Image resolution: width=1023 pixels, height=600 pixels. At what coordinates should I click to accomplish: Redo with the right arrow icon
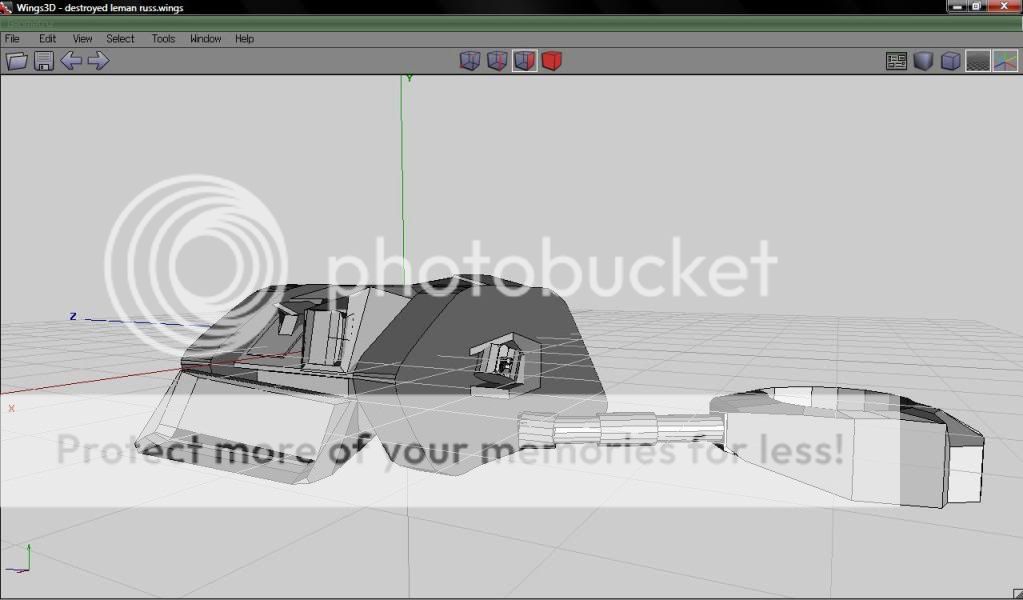pos(98,61)
